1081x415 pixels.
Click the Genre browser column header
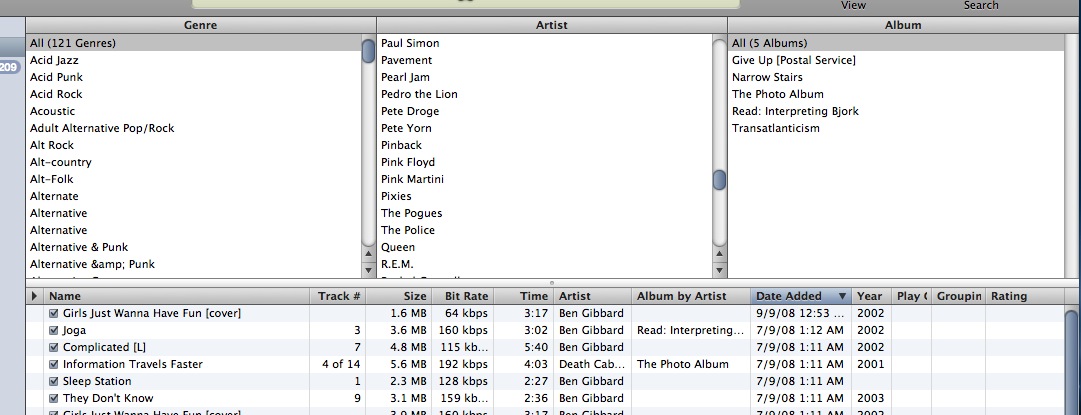(x=201, y=25)
